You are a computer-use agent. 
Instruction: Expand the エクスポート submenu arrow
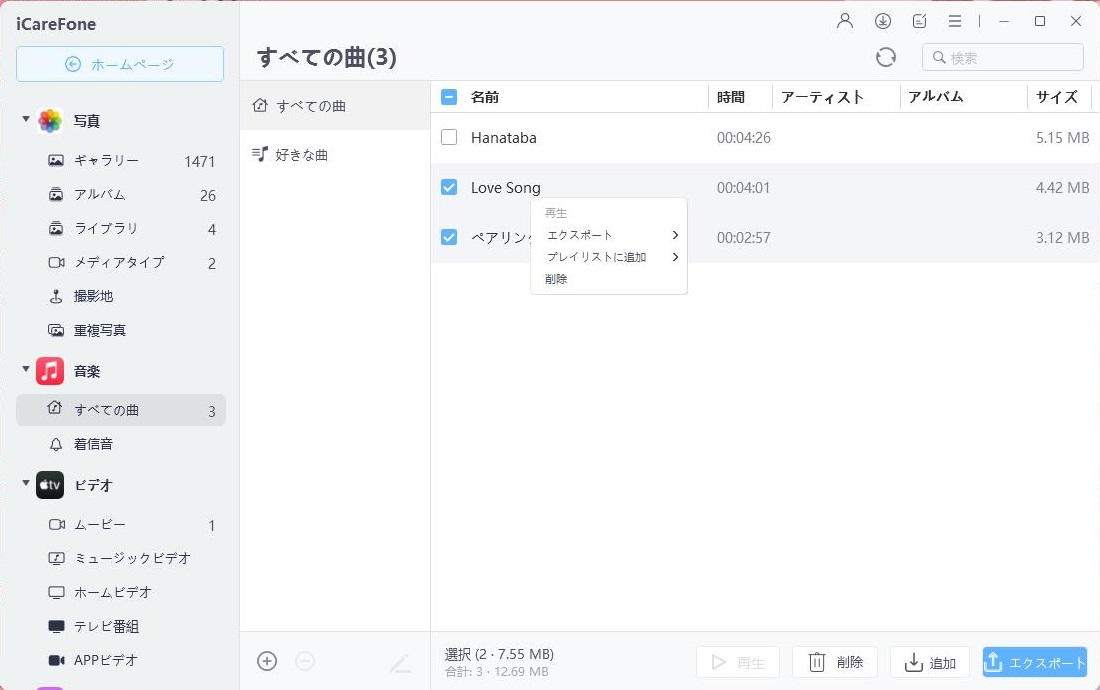point(675,235)
